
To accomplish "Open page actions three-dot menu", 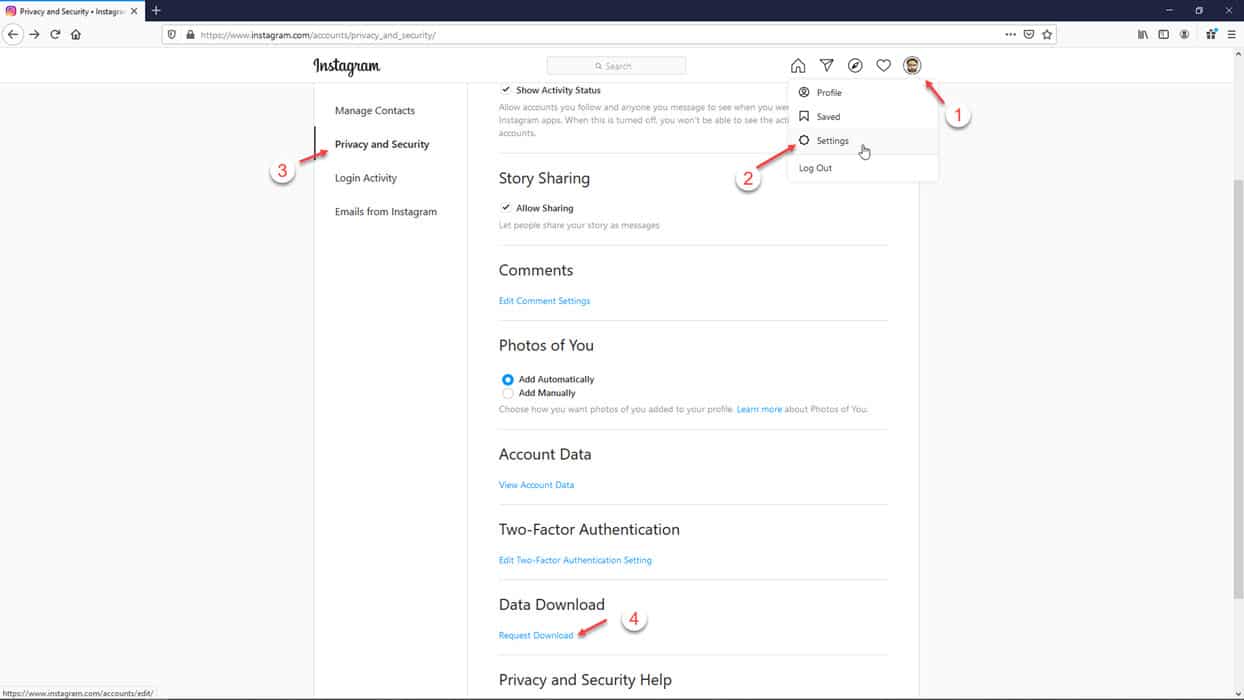I will point(1011,34).
